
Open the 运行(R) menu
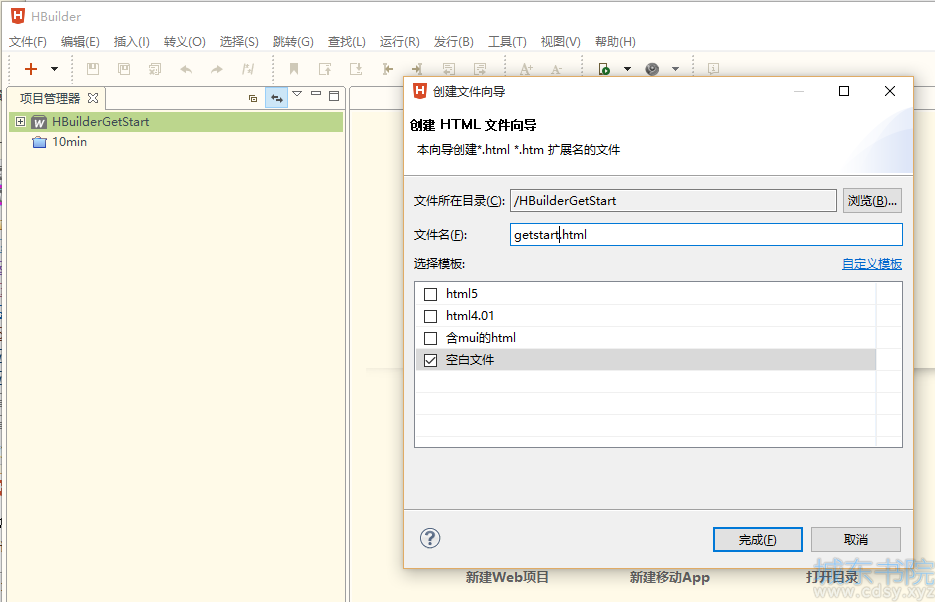[x=400, y=42]
